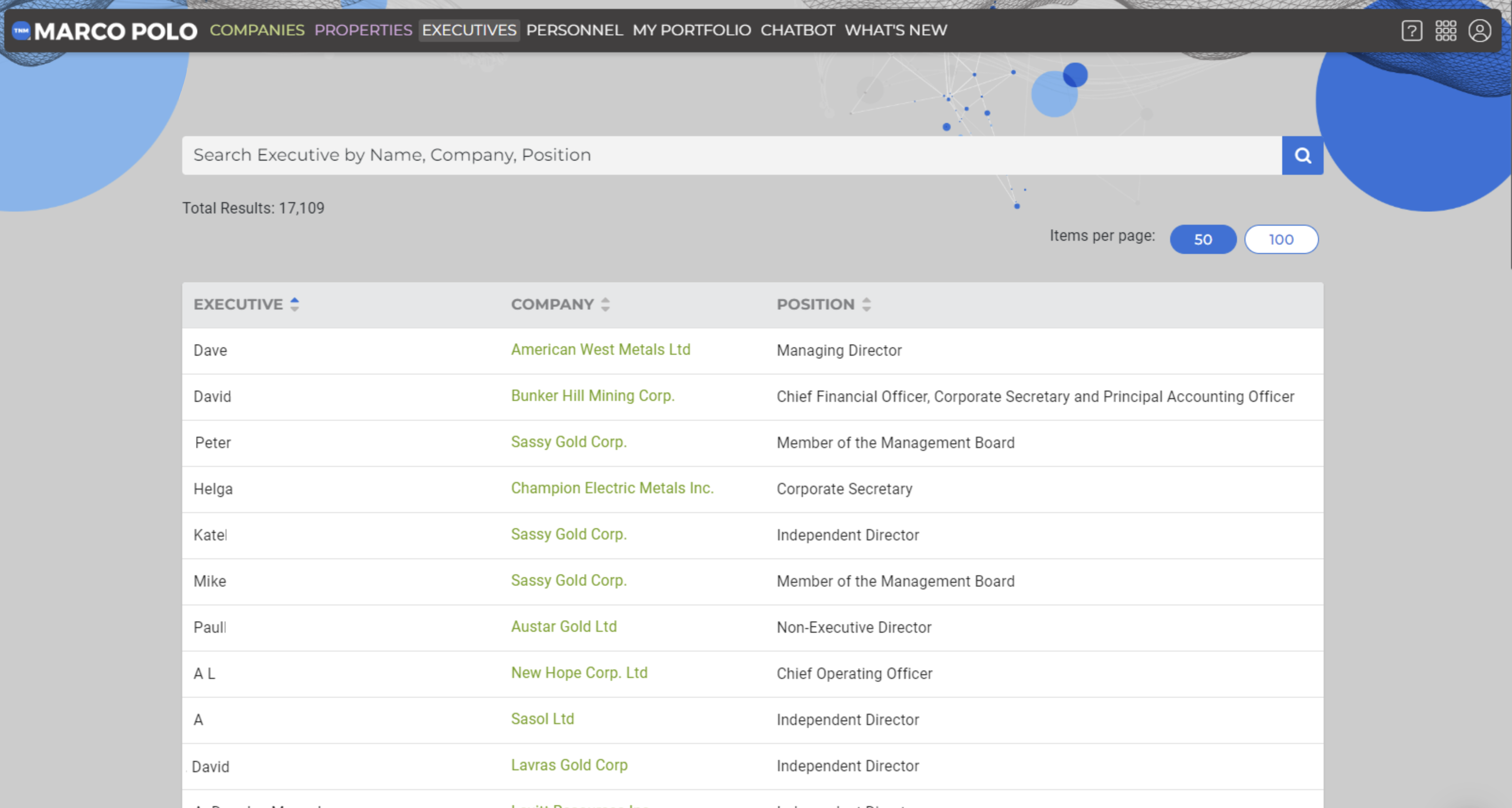Viewport: 1512px width, 808px height.
Task: Sort by Company column arrows
Action: [605, 304]
